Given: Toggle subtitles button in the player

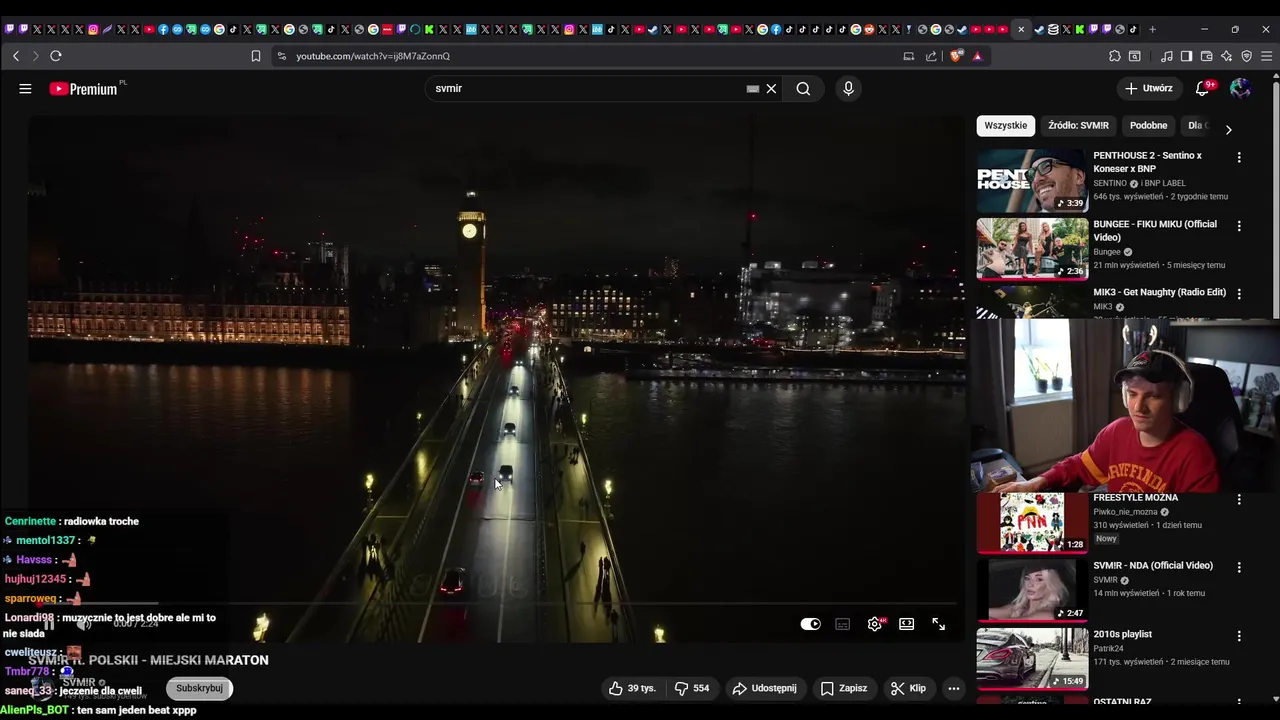Looking at the screenshot, I should click(x=843, y=624).
